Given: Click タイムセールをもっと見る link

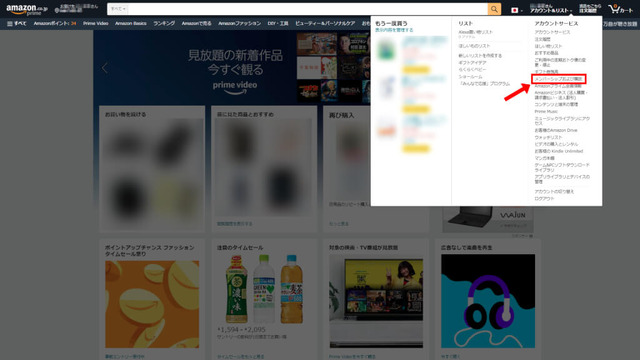Looking at the screenshot, I should click(x=240, y=357).
